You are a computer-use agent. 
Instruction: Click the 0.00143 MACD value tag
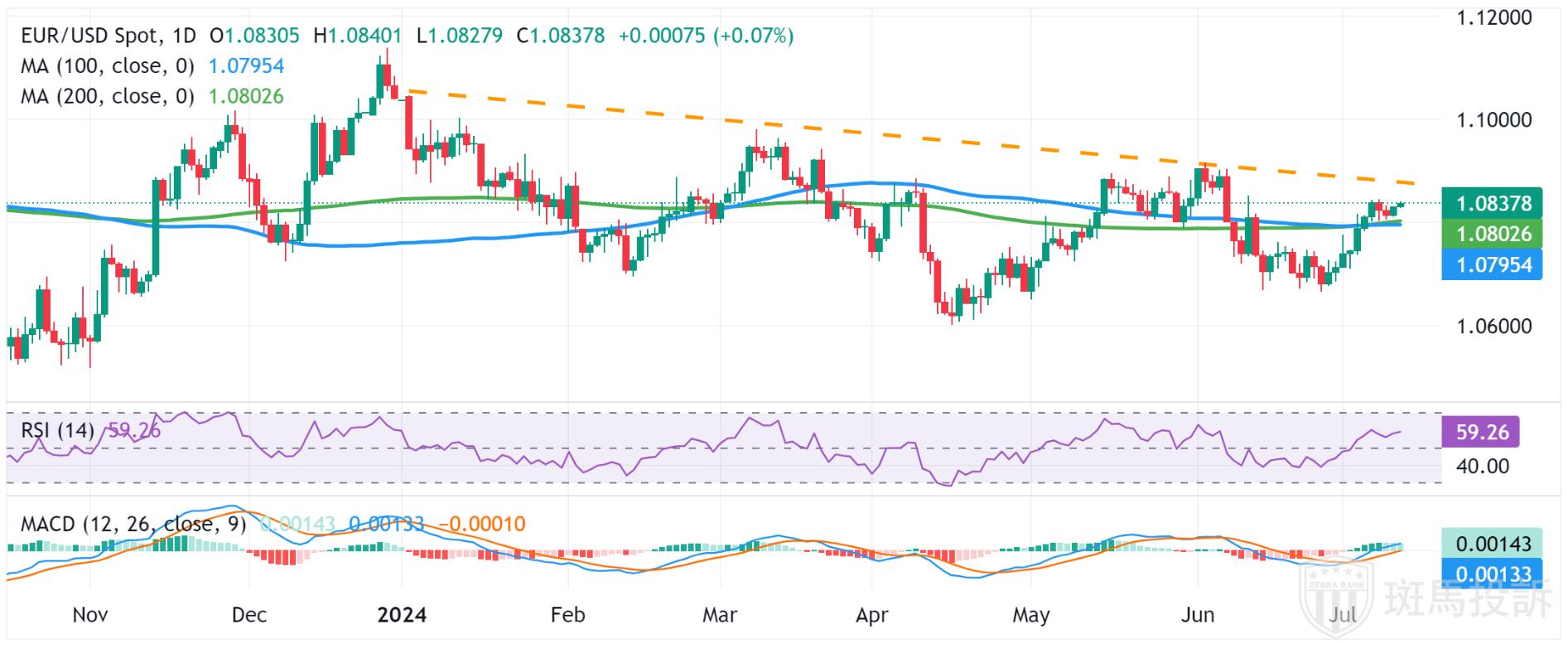coord(1492,544)
